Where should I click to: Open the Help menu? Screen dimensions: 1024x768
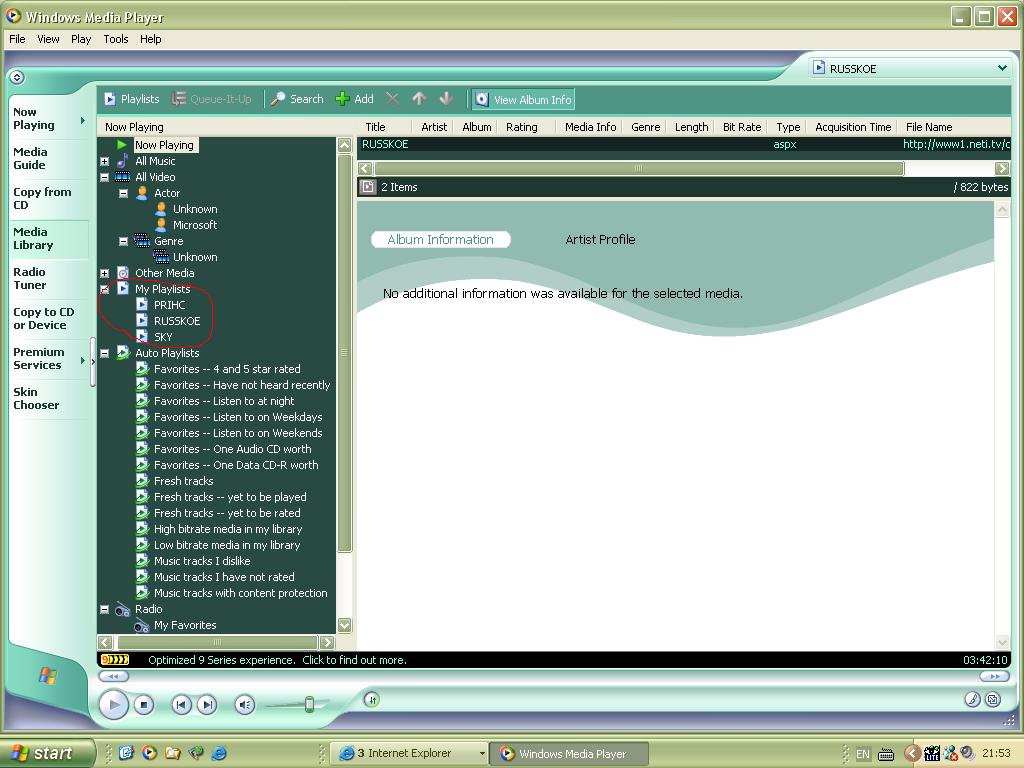(x=150, y=39)
